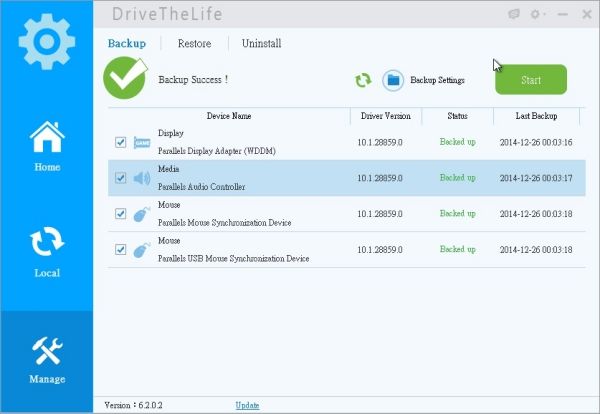Screen dimensions: 600x414
Task: Click mouse icon for Parallels USB Mouse row
Action: pos(142,250)
